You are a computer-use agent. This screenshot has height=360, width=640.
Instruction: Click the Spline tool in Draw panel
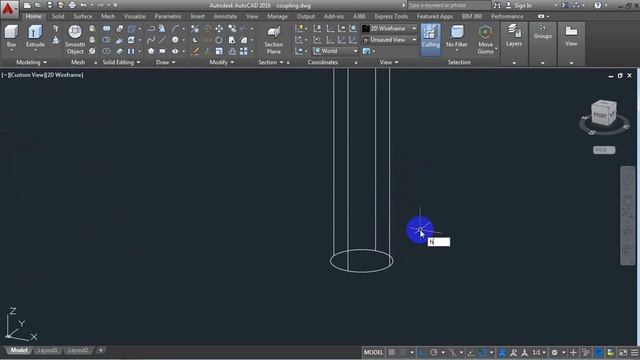(151, 40)
